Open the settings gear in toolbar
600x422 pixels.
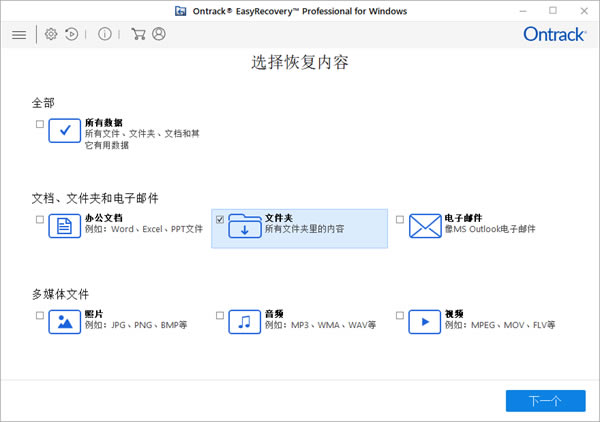tap(51, 34)
